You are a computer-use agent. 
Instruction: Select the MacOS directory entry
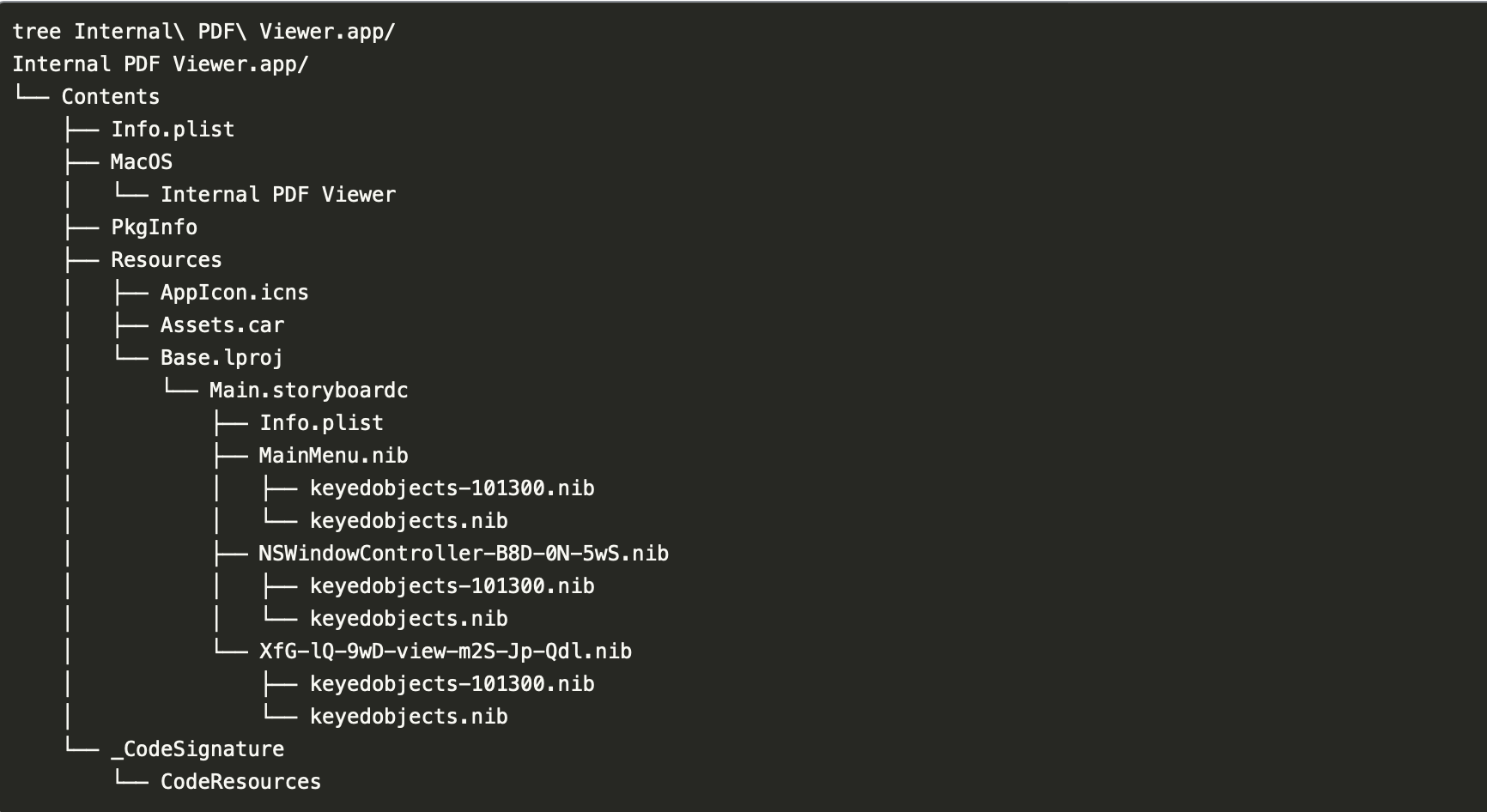click(x=141, y=162)
